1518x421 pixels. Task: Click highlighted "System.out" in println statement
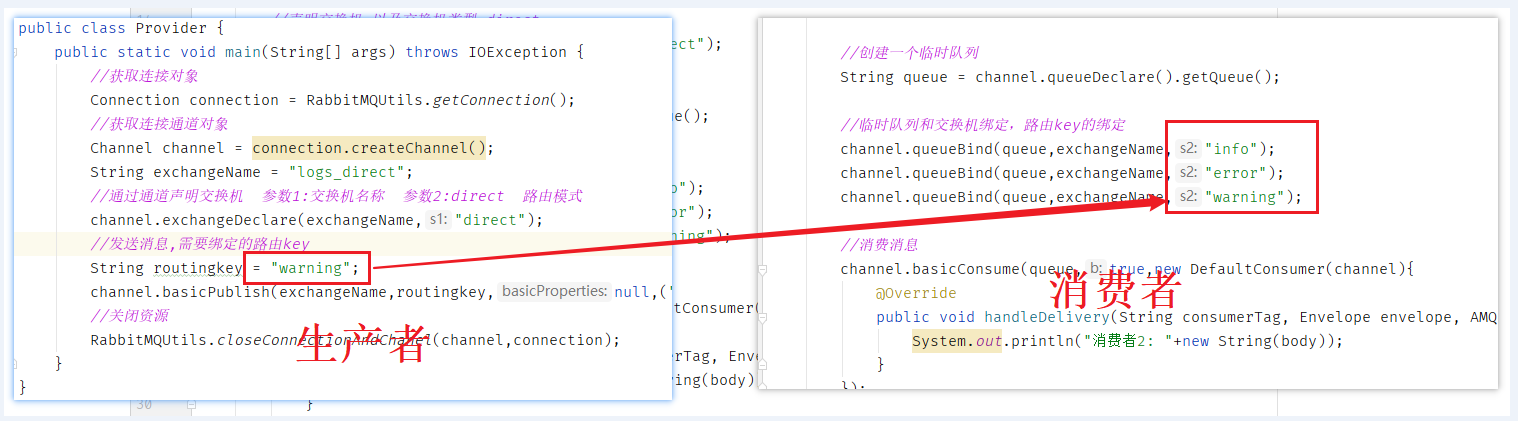[958, 341]
